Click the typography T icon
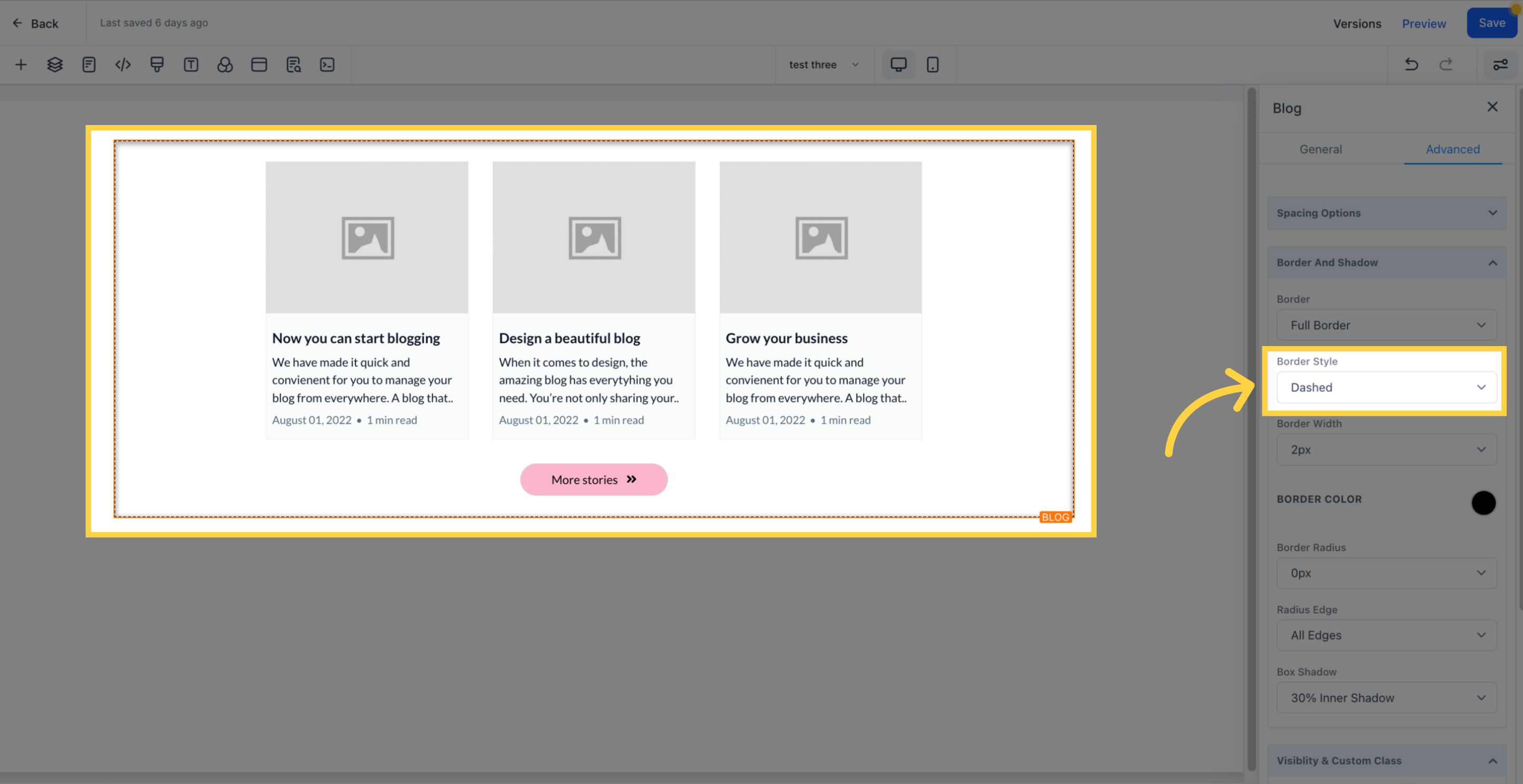This screenshot has width=1523, height=784. [x=191, y=64]
